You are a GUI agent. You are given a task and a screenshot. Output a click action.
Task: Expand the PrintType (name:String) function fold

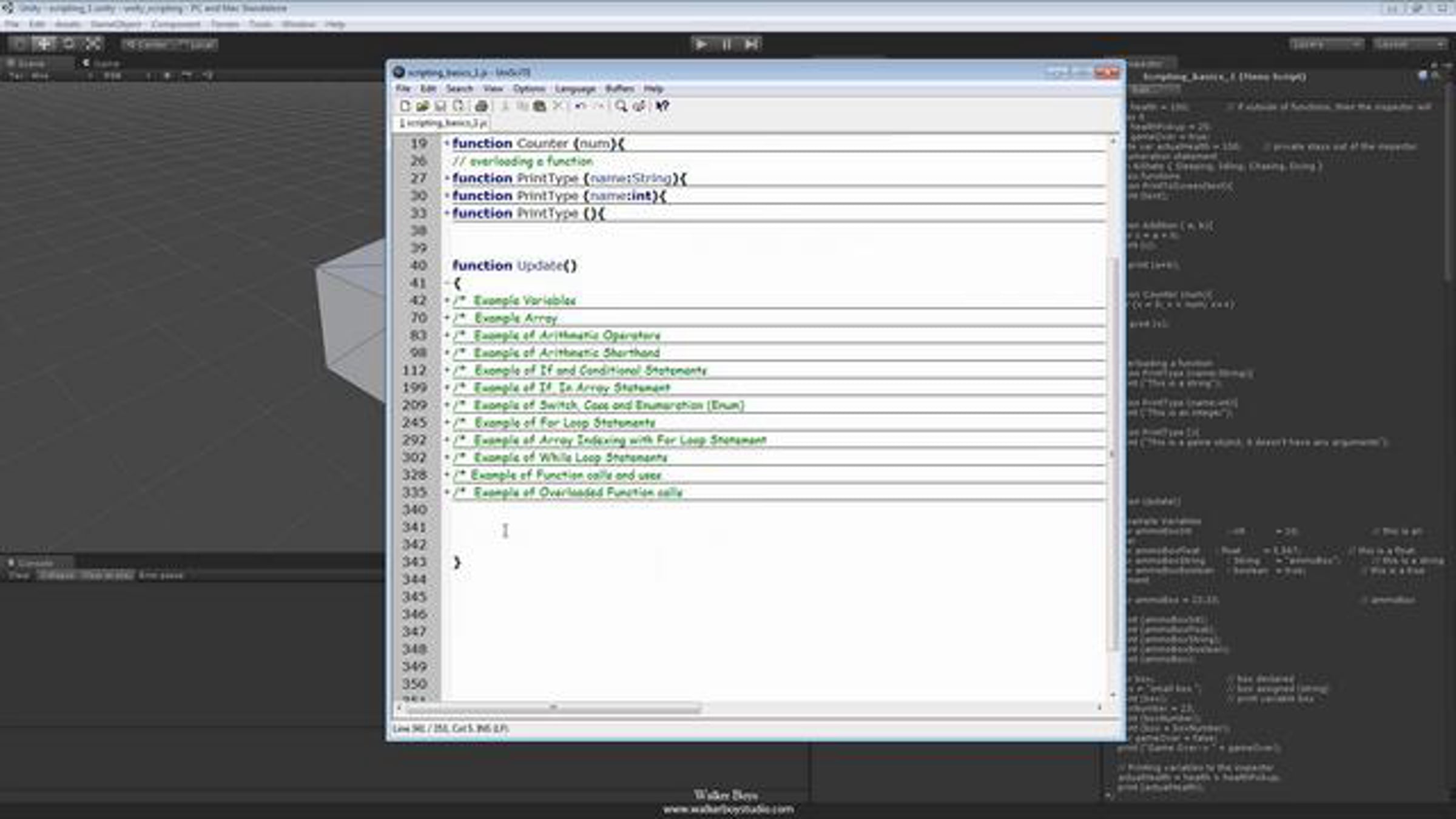pyautogui.click(x=447, y=178)
